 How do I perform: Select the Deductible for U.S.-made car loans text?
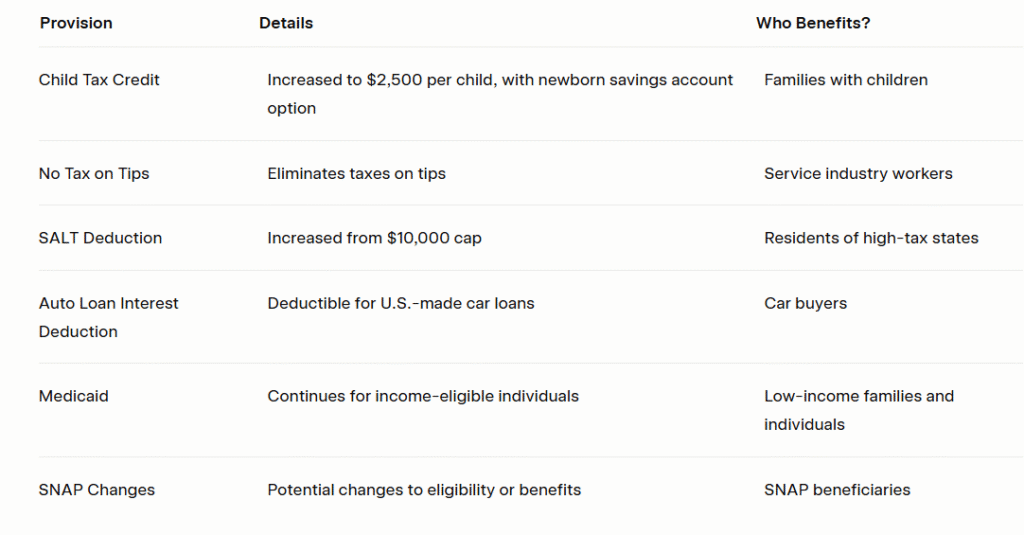pos(400,303)
